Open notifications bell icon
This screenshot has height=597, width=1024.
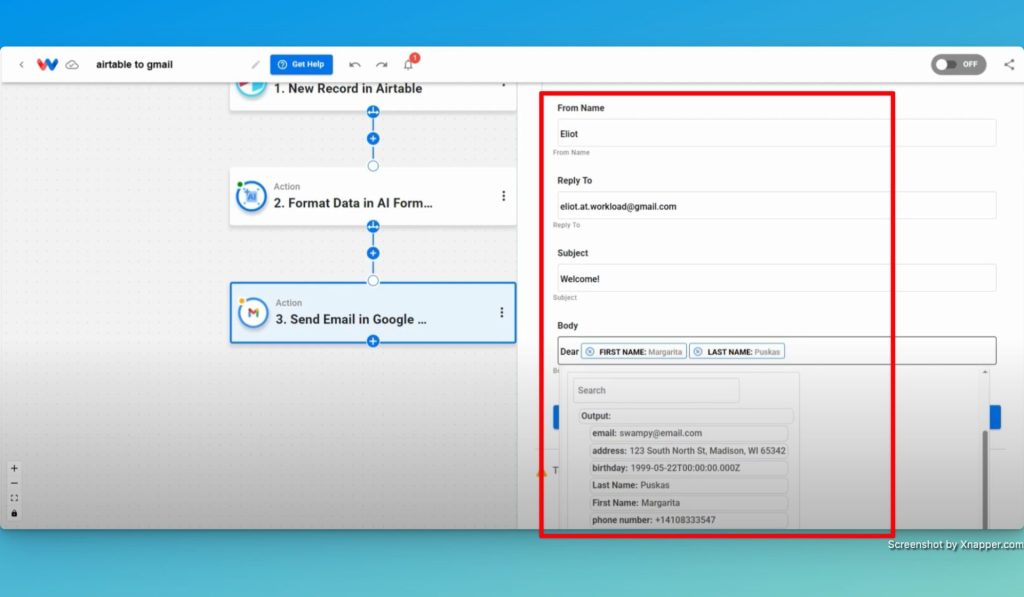click(409, 64)
